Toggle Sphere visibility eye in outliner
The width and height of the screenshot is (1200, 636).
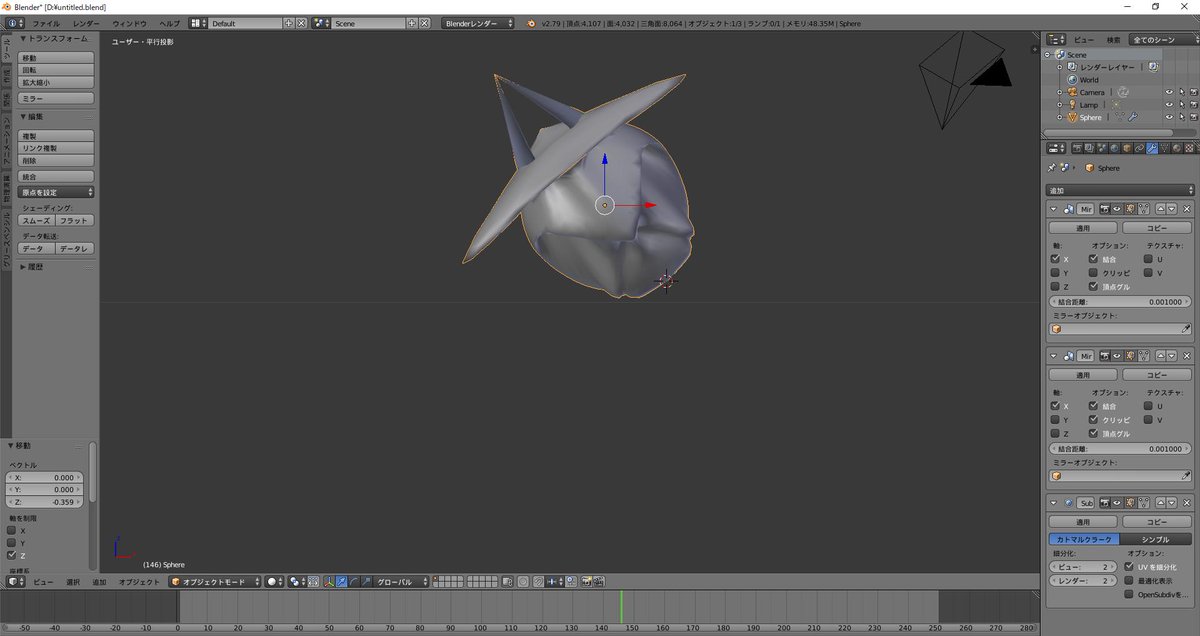[1168, 117]
